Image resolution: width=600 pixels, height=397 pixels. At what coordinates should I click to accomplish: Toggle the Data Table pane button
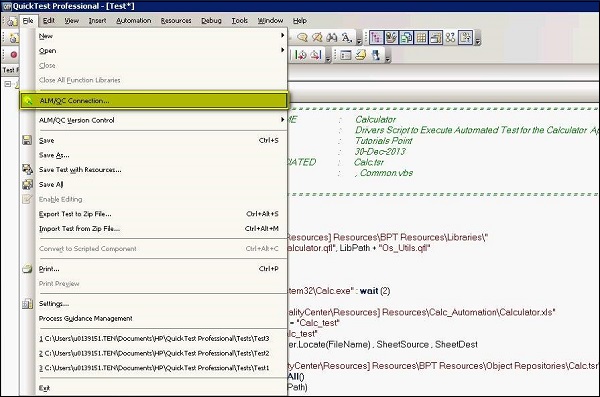click(421, 38)
